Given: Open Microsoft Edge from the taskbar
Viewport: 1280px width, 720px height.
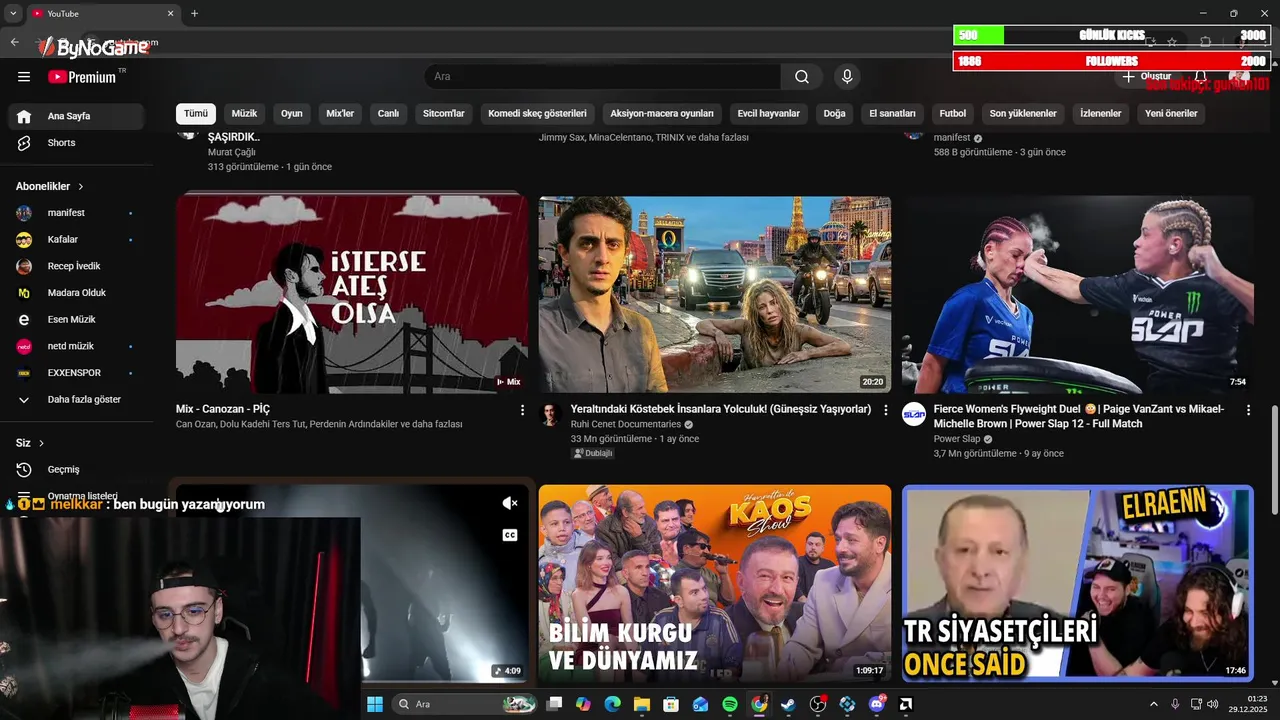Looking at the screenshot, I should point(612,704).
